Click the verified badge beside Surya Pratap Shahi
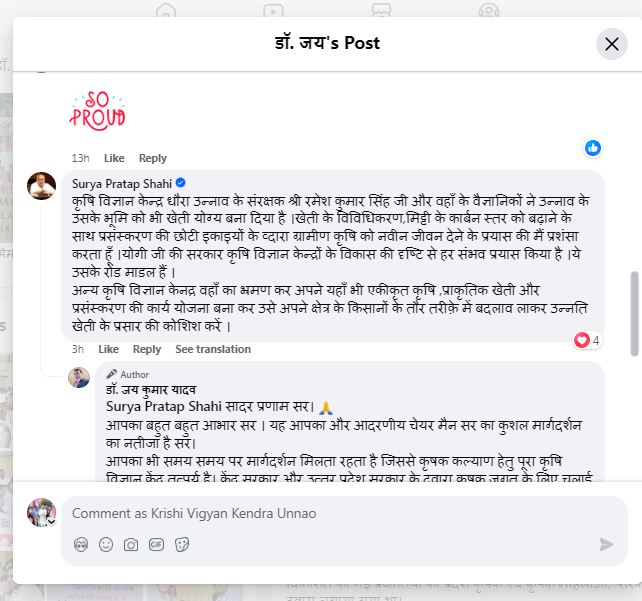The image size is (642, 601). [181, 183]
